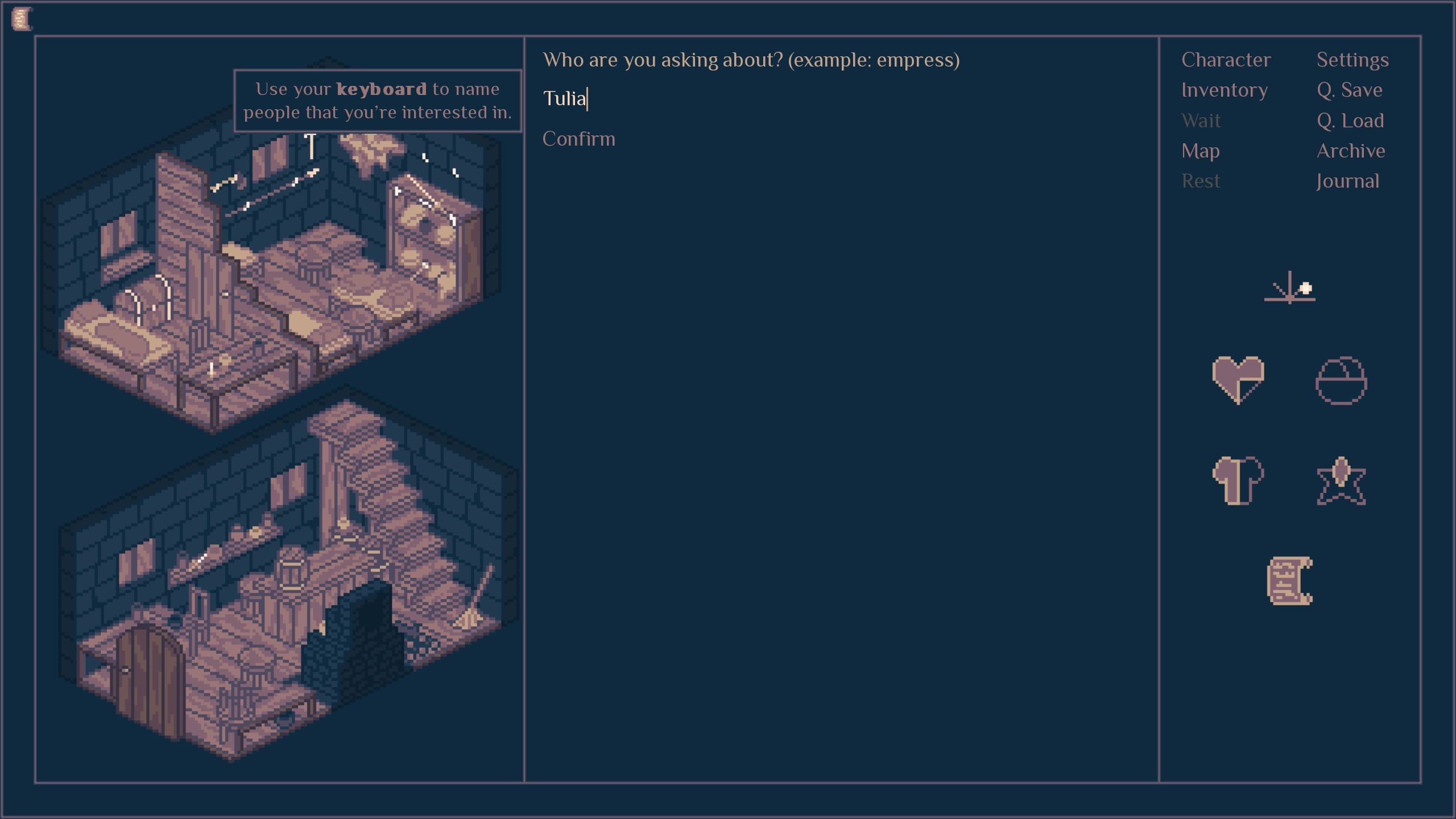The height and width of the screenshot is (819, 1456).
Task: Click the mushroom/alchemy icon
Action: pos(1237,481)
